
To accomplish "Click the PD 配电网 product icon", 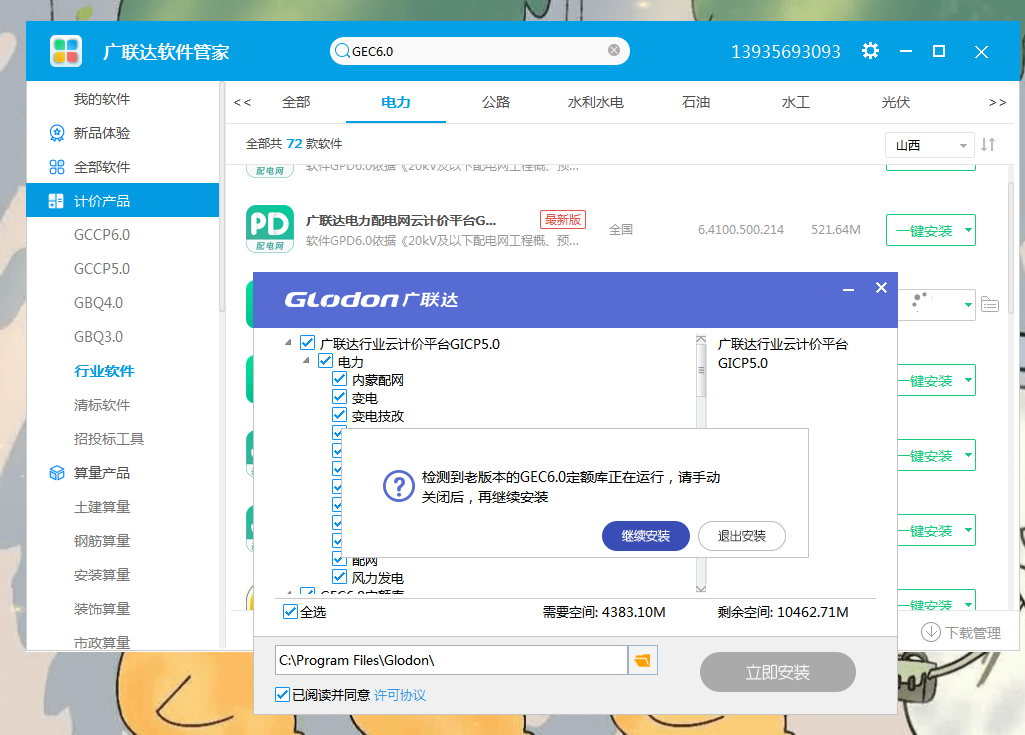I will click(270, 229).
